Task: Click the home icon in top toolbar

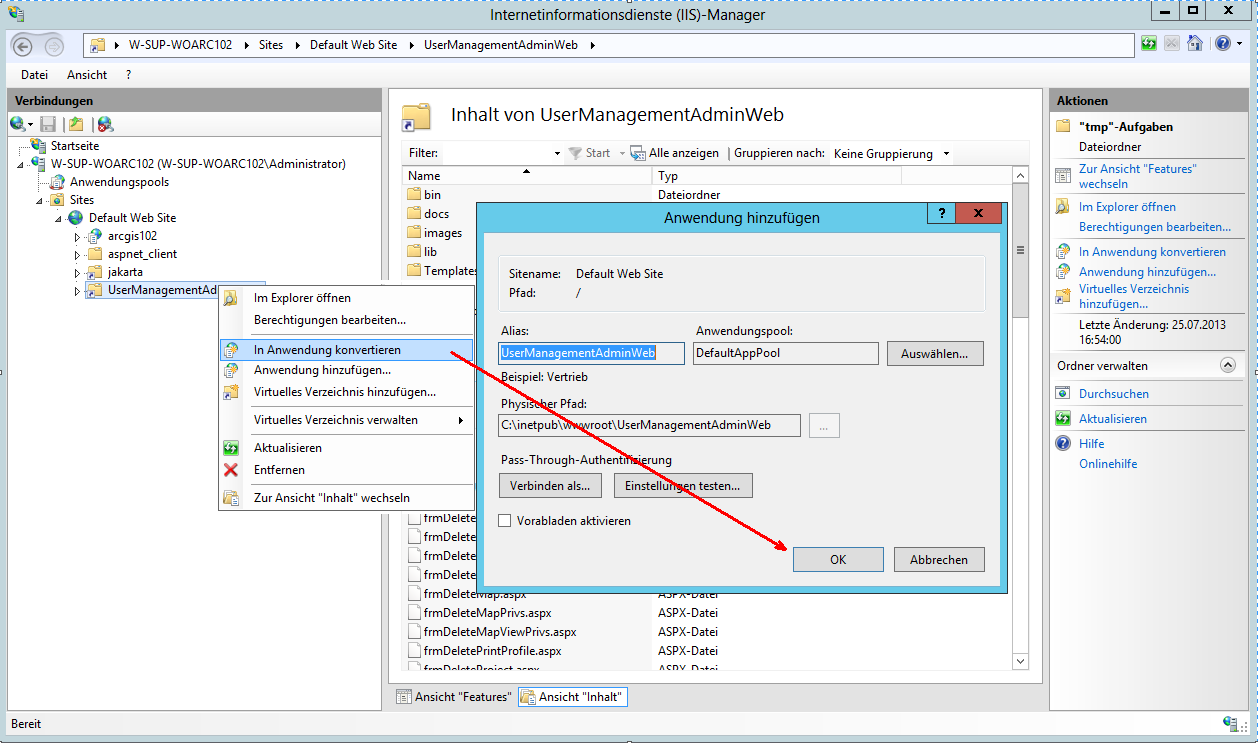Action: 1194,44
